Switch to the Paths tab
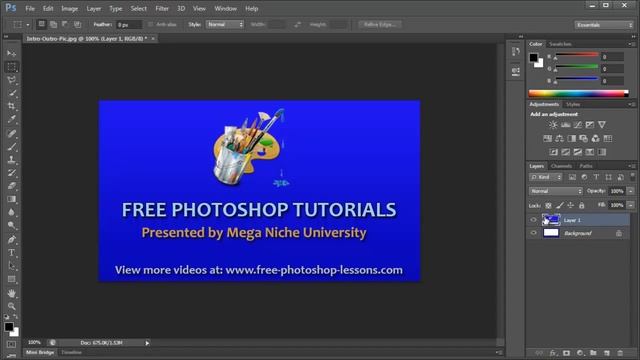This screenshot has width=640, height=360. pos(586,166)
